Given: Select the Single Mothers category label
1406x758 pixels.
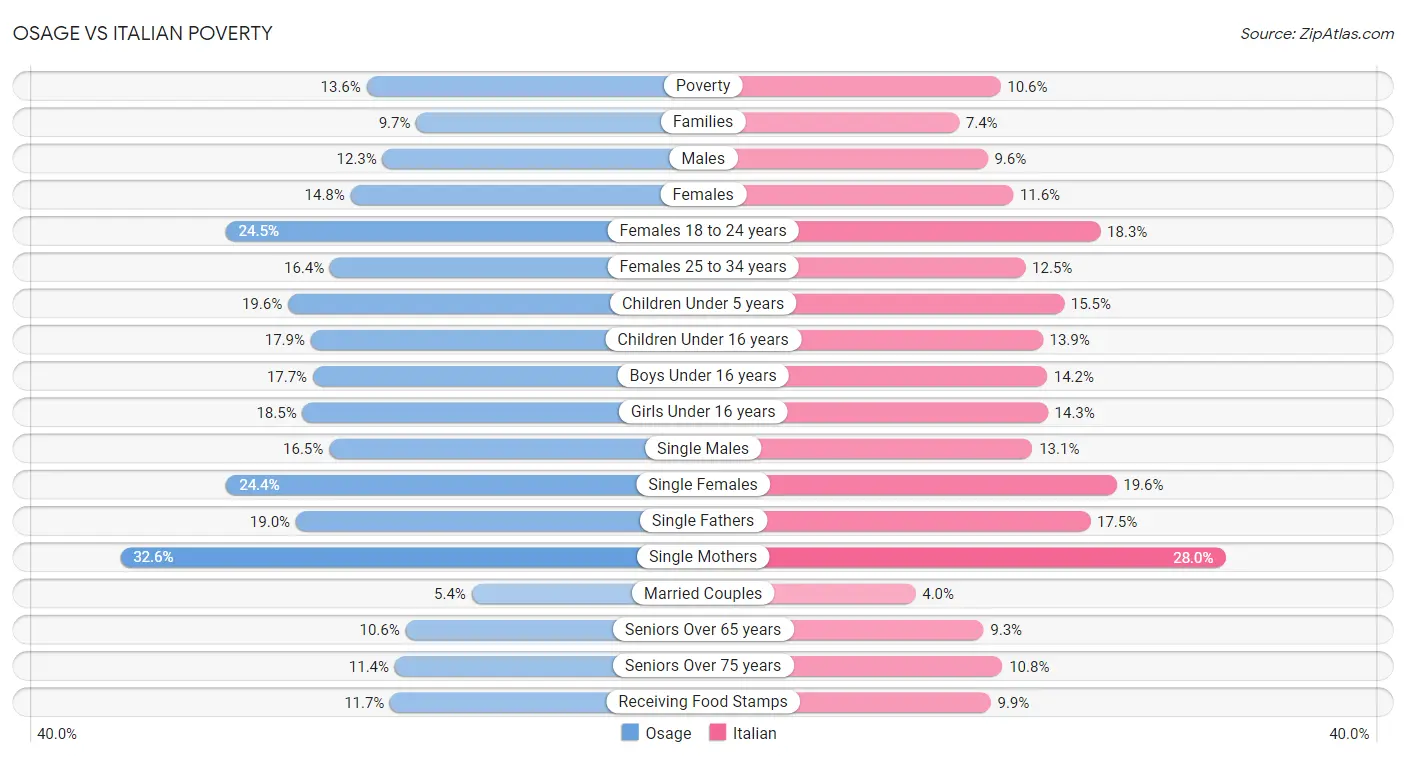Looking at the screenshot, I should click(x=703, y=557).
